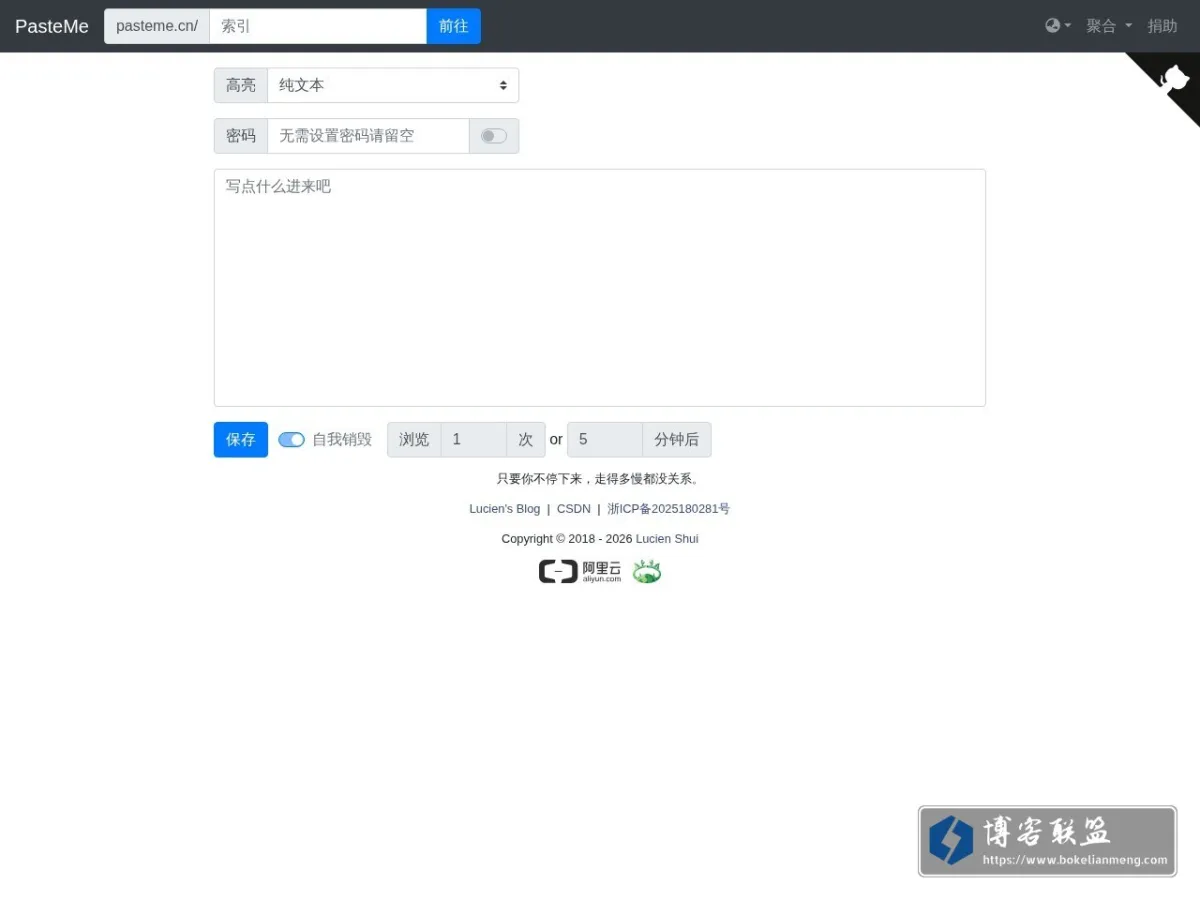Open Lucien's Blog link
The width and height of the screenshot is (1200, 900).
[x=505, y=509]
